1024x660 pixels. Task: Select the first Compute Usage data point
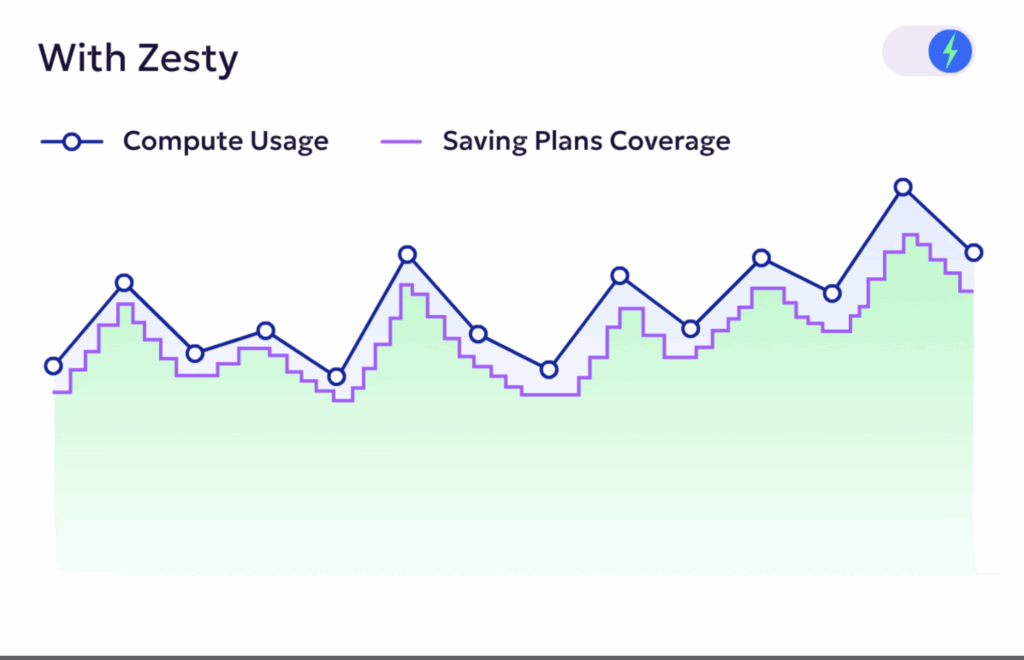54,366
